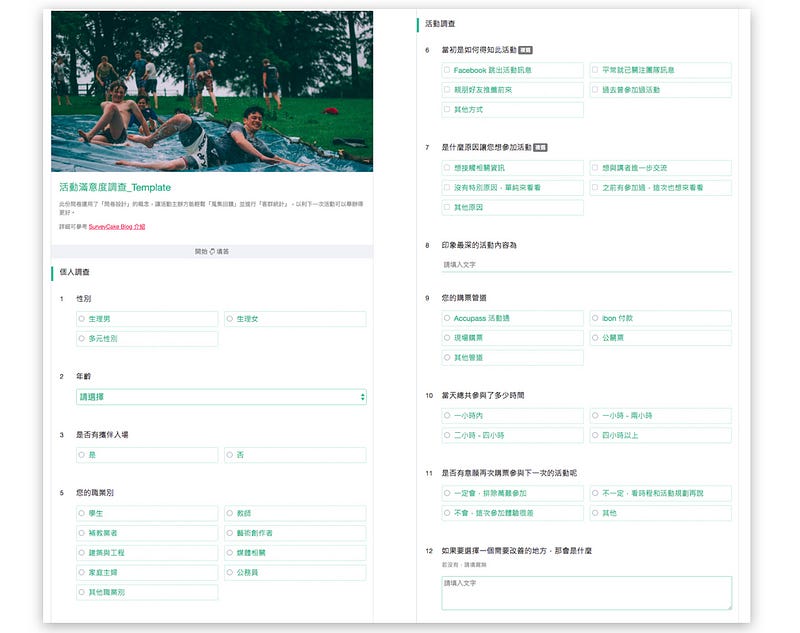Check 之前有參加過，這次也想來看看 option
Screen dimensions: 800x633
tap(660, 188)
